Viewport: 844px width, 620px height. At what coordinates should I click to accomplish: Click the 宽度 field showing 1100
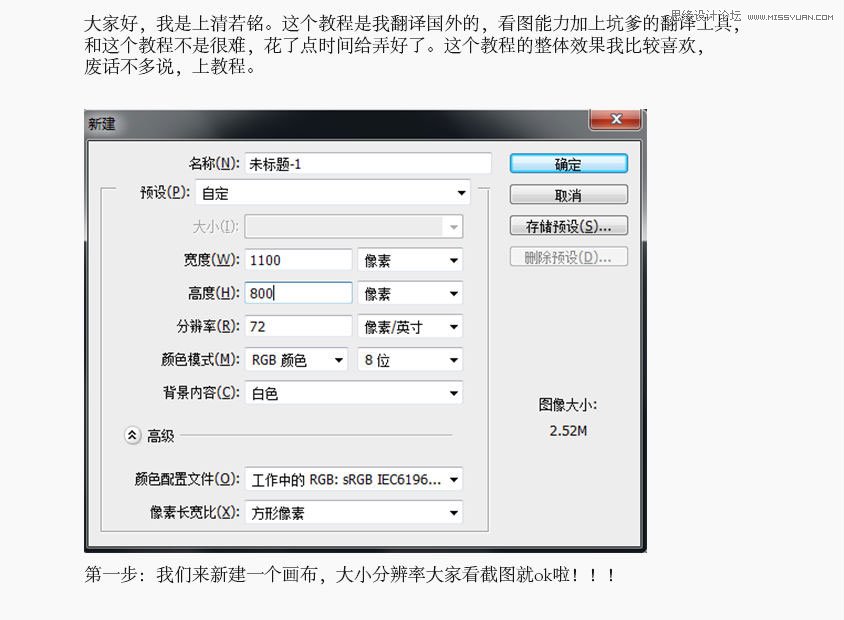[298, 260]
